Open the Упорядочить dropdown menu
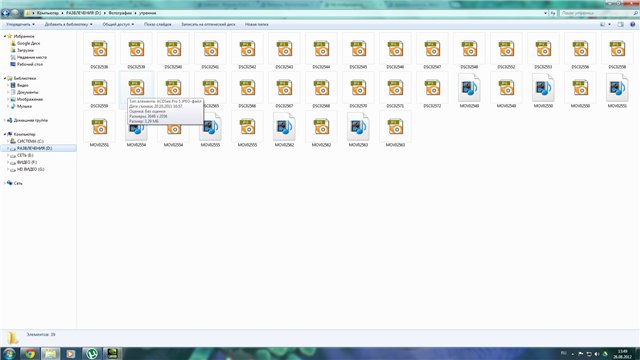Screen dimensions: 640x360 click(20, 24)
